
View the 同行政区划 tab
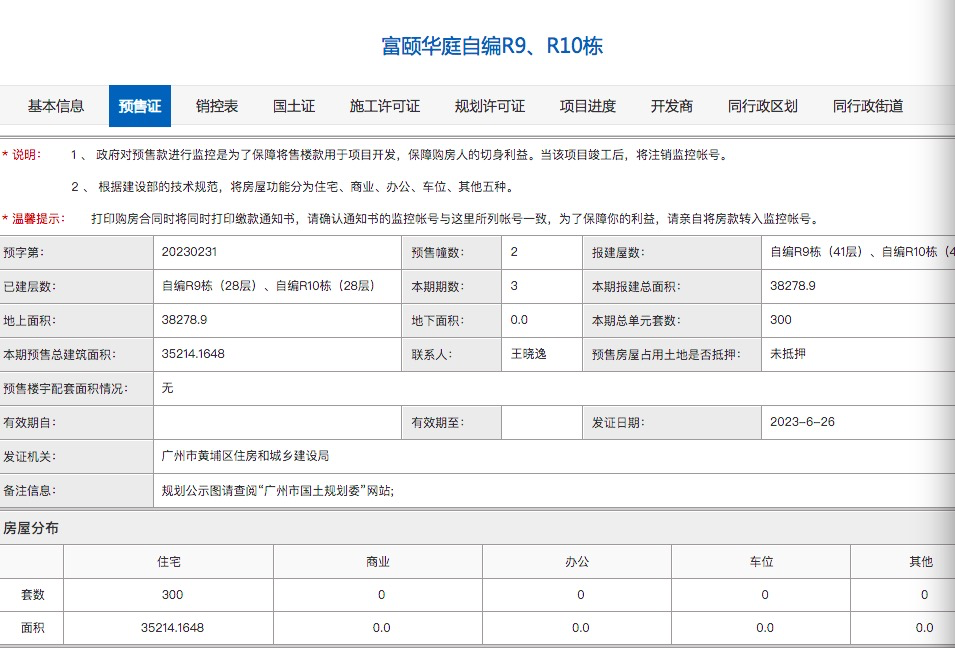point(764,106)
